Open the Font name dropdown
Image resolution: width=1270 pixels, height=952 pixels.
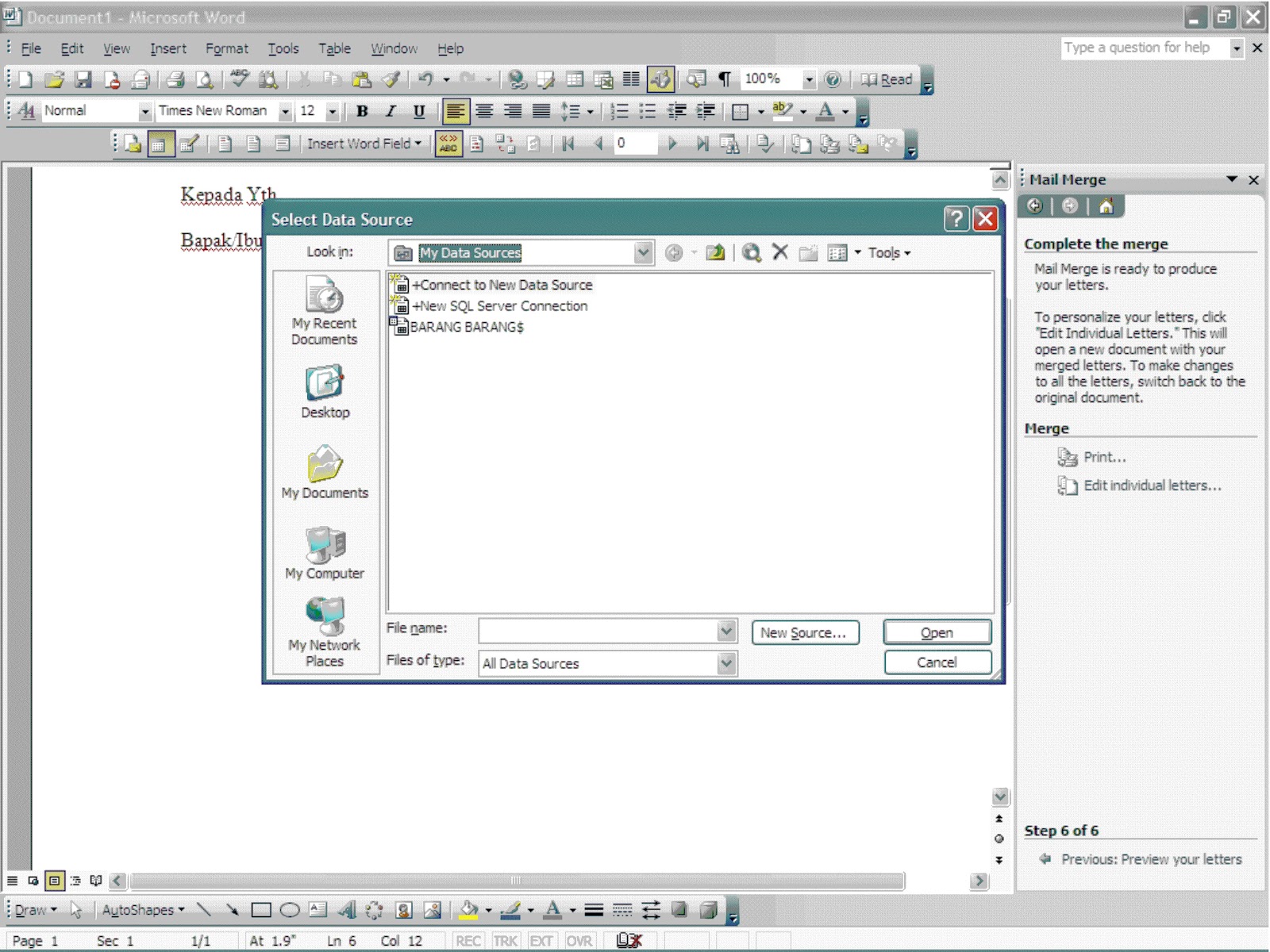click(285, 111)
